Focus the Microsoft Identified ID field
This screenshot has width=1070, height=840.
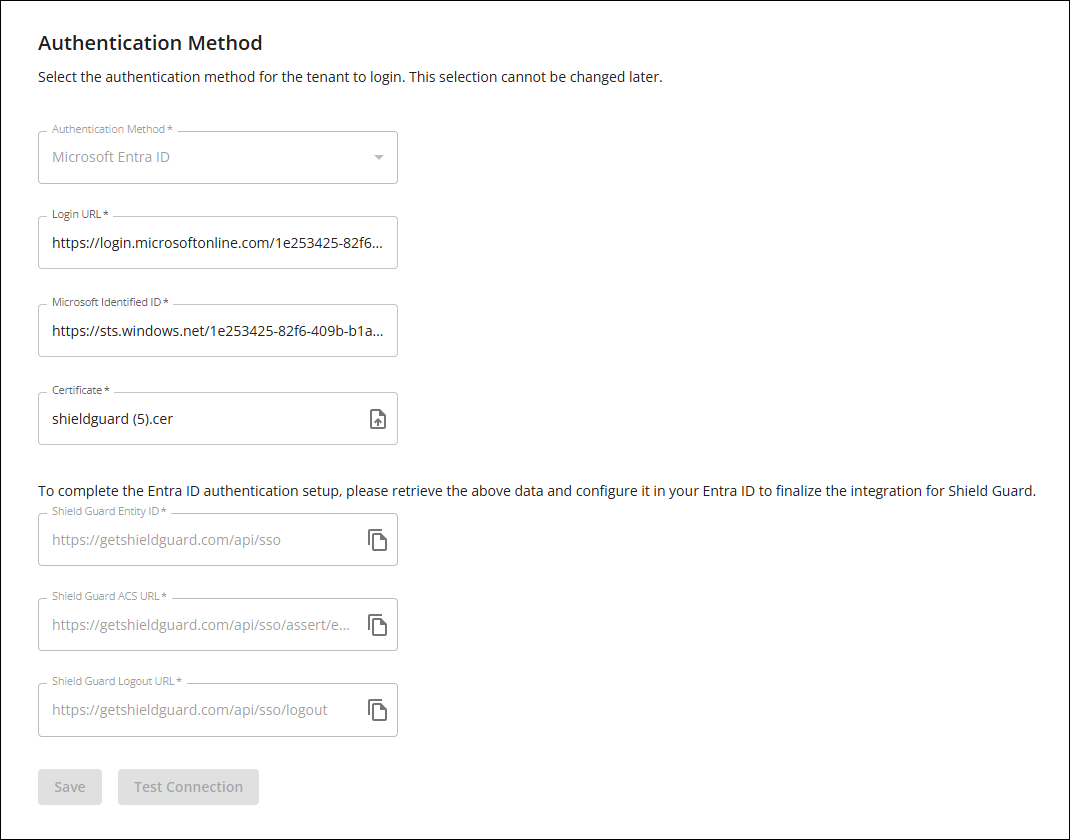[217, 331]
